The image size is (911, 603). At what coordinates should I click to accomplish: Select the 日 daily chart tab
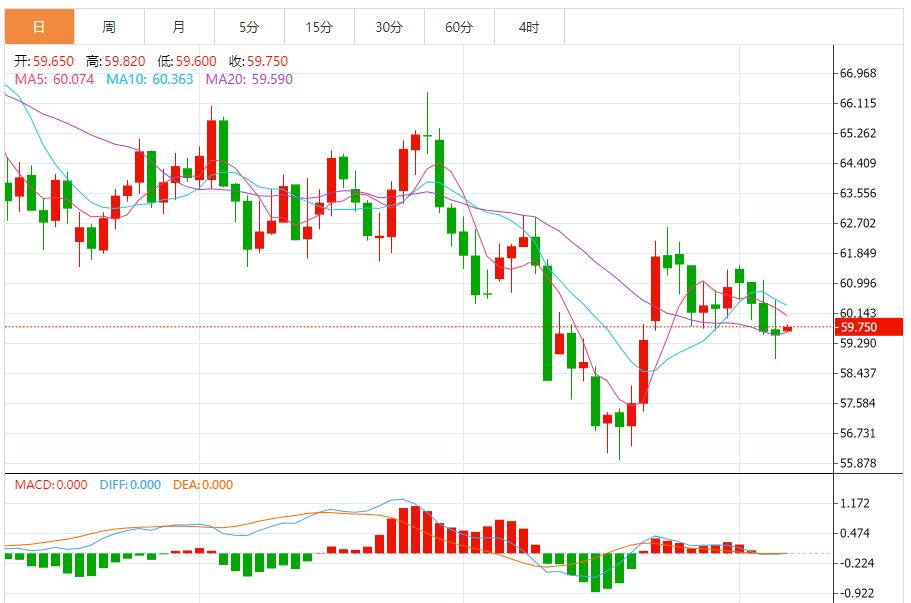click(x=38, y=27)
